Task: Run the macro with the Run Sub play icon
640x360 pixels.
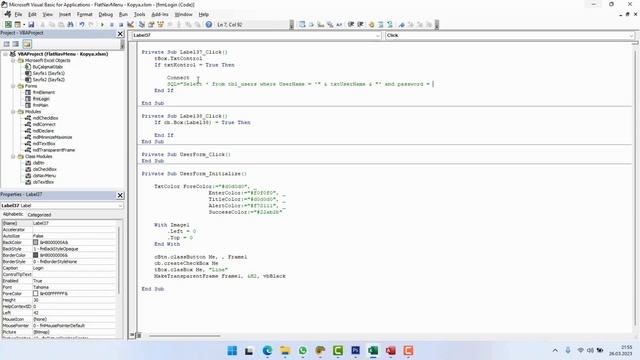Action: point(102,24)
